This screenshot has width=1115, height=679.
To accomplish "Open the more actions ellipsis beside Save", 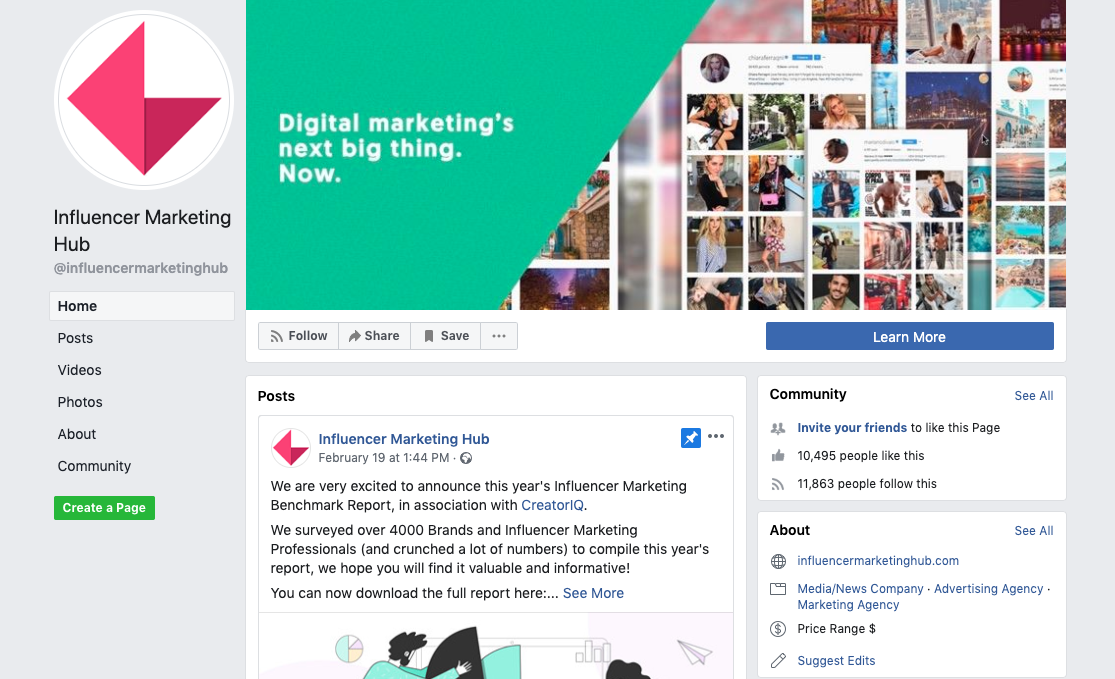I will [499, 336].
